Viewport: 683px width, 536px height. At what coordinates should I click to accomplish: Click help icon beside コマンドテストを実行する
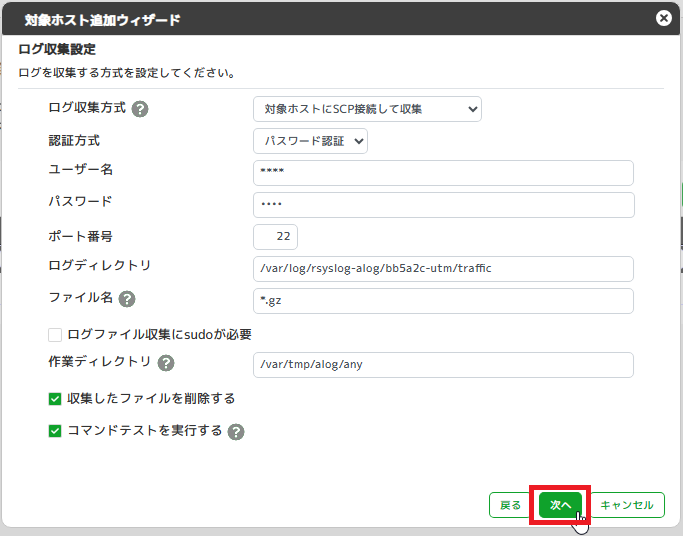[236, 432]
